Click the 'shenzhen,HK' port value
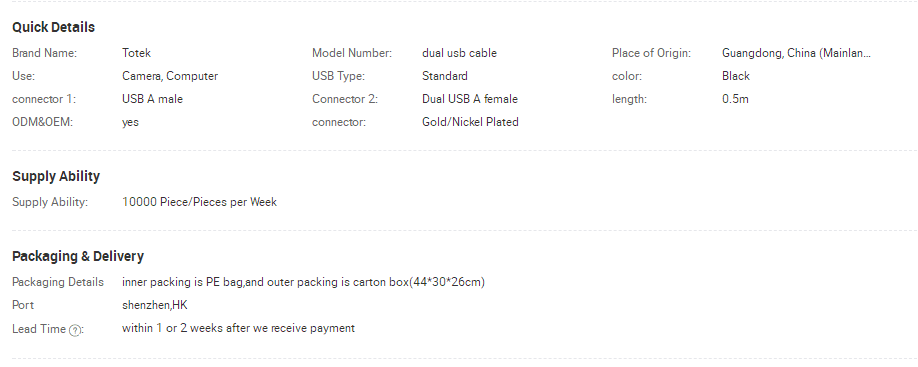The width and height of the screenshot is (918, 367). click(x=155, y=305)
